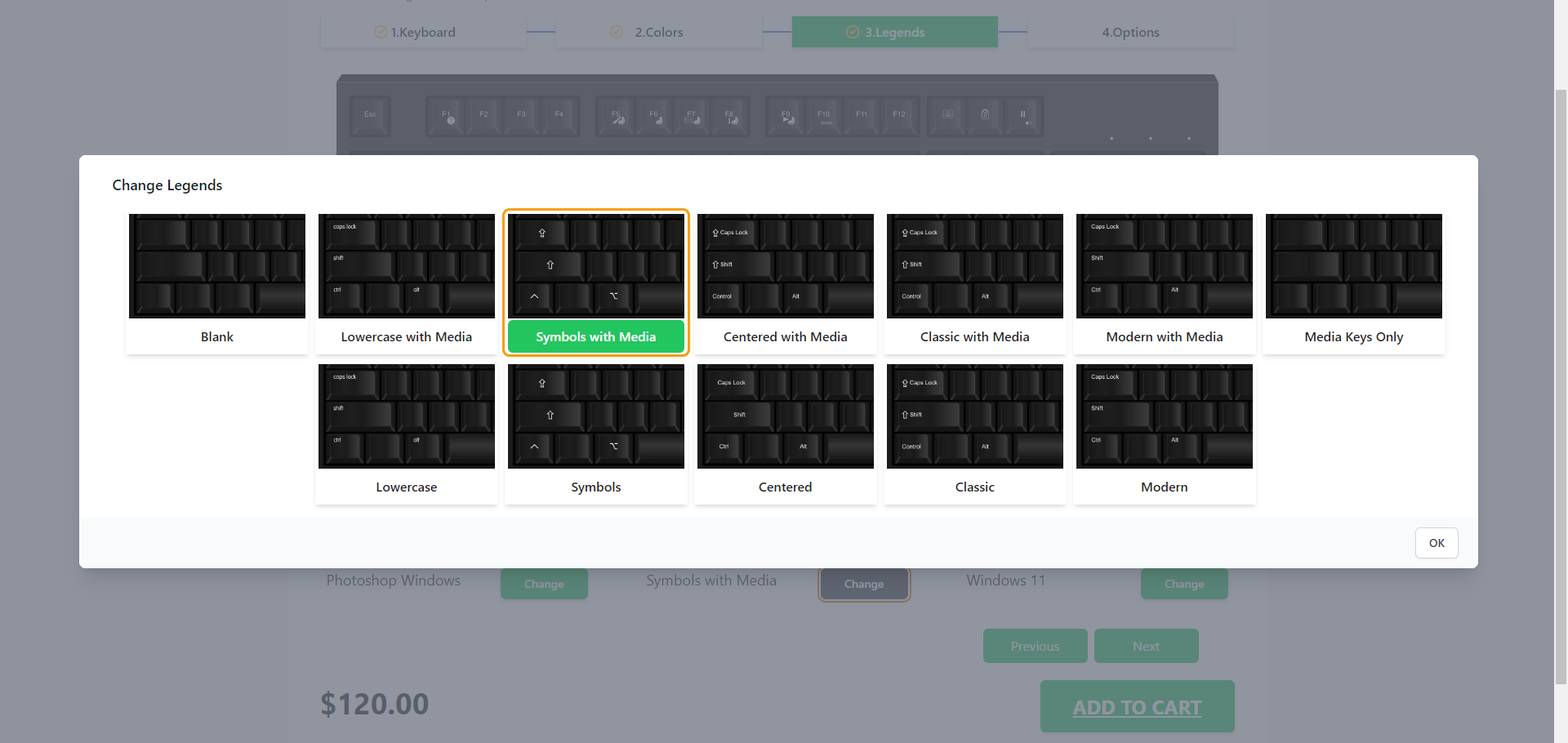Choose the Media Keys Only legend

[x=1354, y=283]
